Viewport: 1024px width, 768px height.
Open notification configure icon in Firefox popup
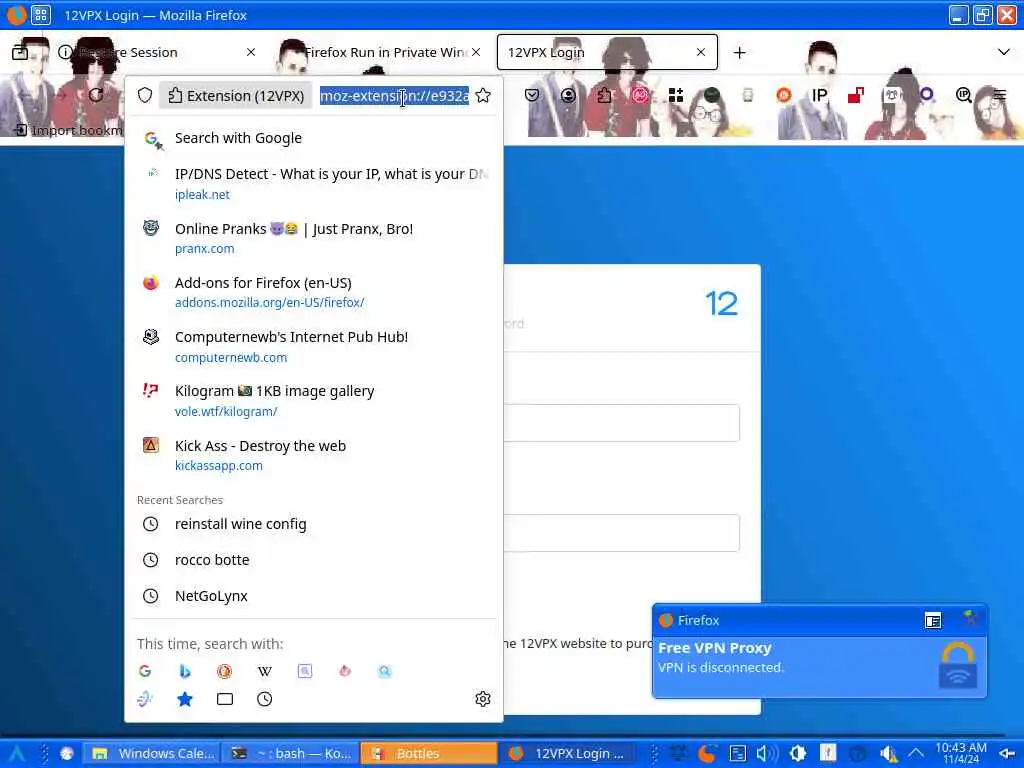(x=933, y=620)
